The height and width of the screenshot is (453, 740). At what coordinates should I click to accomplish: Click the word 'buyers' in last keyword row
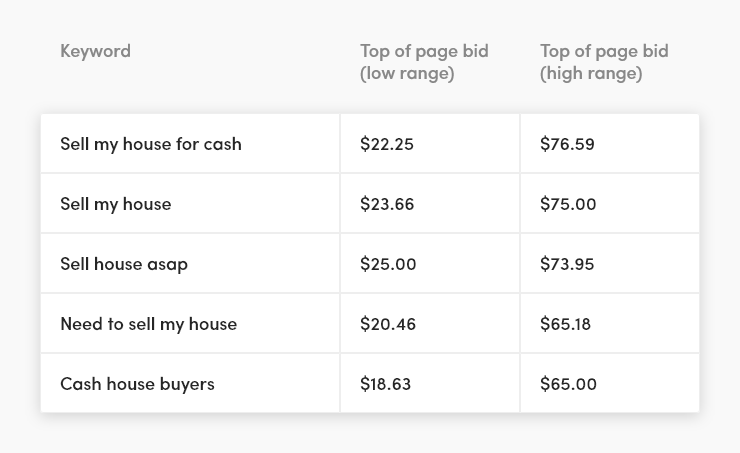click(x=187, y=385)
